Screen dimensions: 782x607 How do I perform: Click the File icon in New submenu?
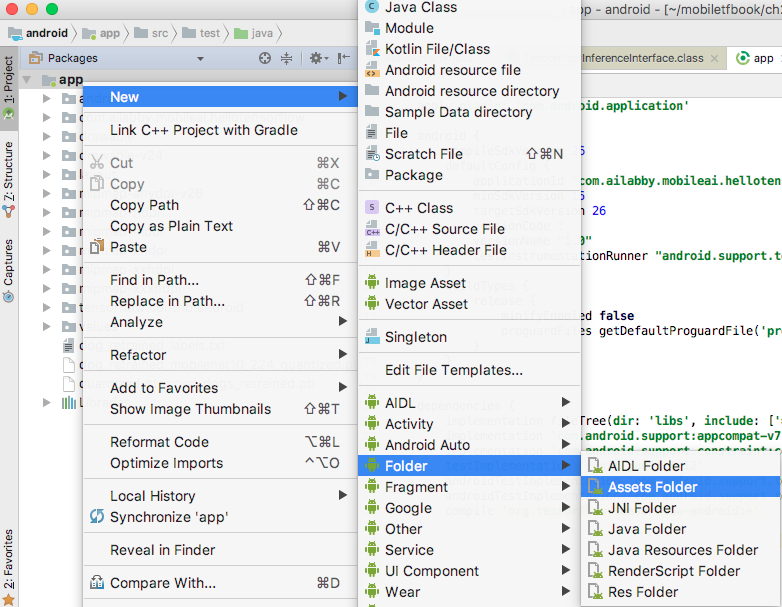(372, 133)
